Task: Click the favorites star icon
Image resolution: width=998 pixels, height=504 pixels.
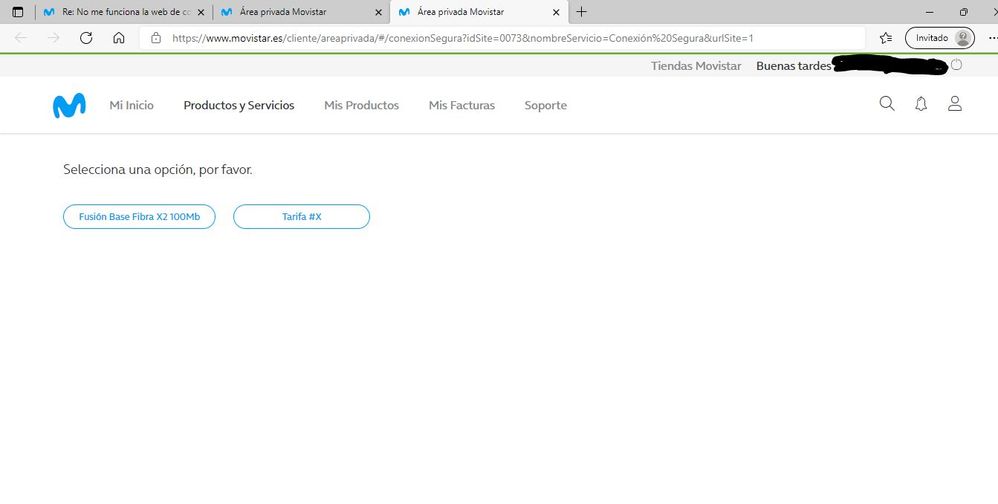Action: (885, 38)
